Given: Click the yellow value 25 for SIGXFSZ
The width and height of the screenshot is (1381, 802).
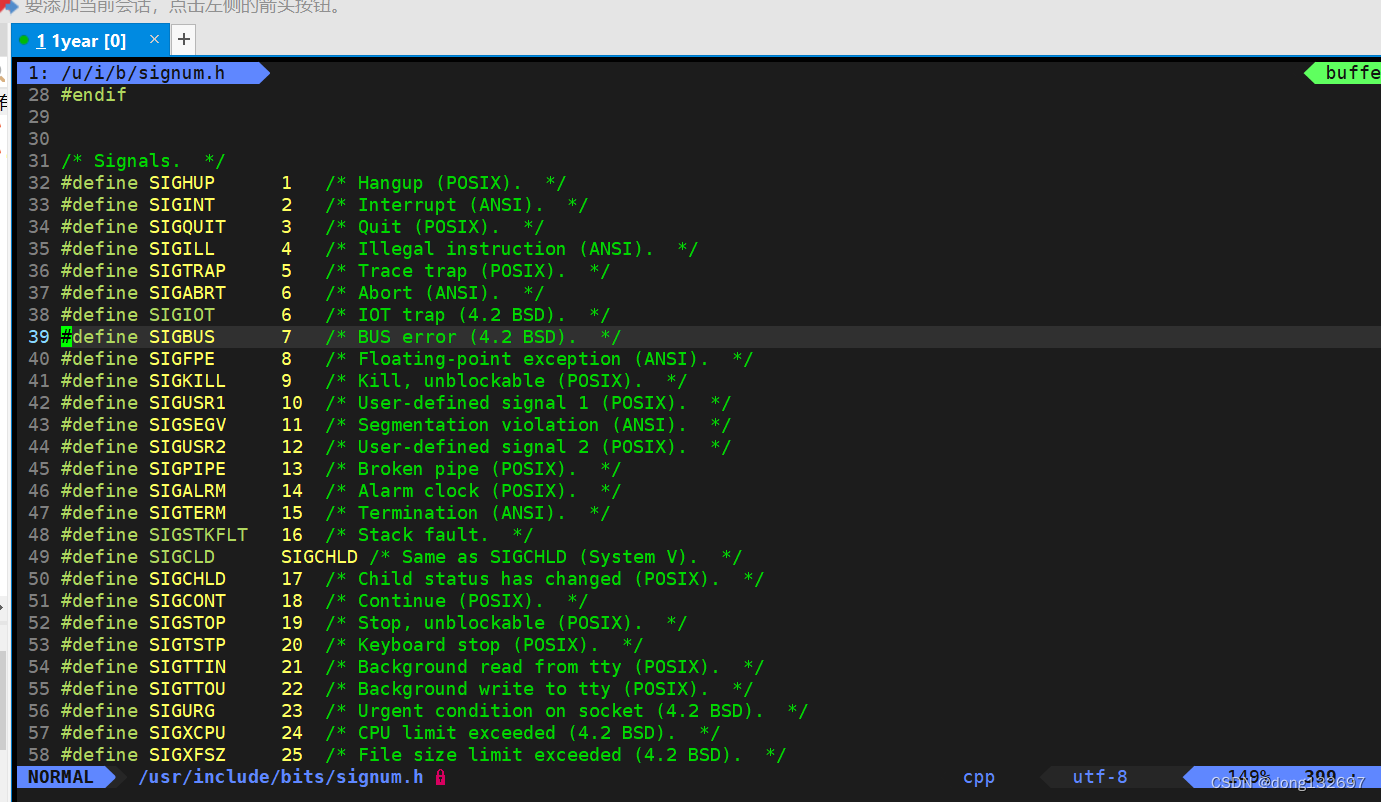Looking at the screenshot, I should click(292, 755).
